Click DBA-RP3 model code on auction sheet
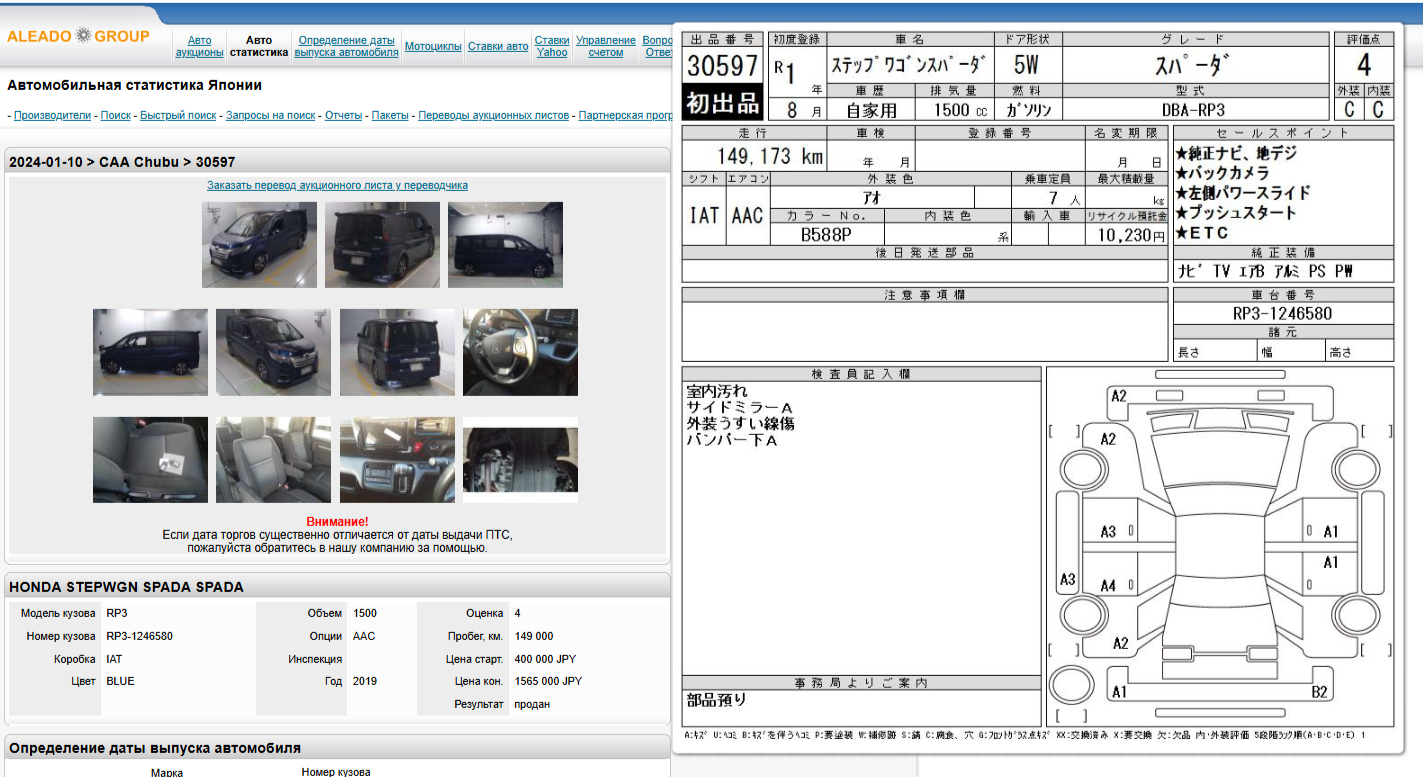This screenshot has width=1423, height=777. click(x=1193, y=110)
